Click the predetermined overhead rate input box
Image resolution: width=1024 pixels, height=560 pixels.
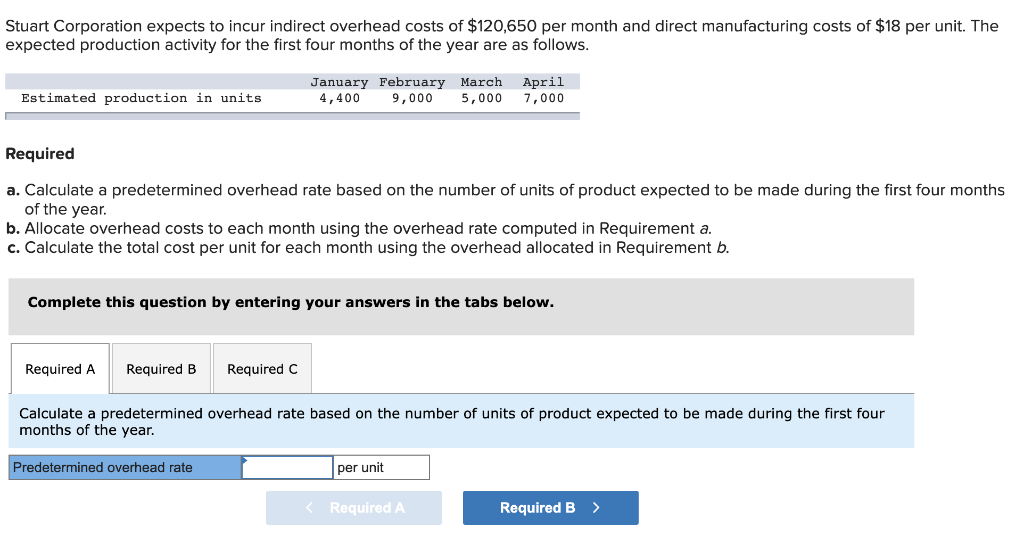(288, 467)
